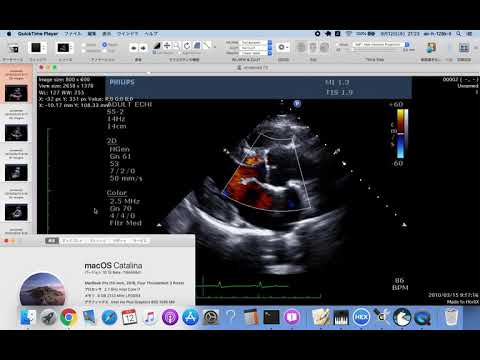Select the highlighted blue annotation radio button

click(104, 44)
